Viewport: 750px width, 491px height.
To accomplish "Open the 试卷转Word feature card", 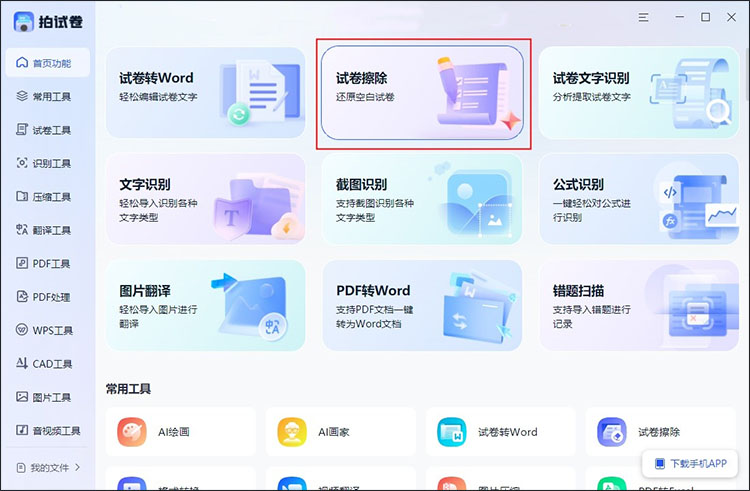I will (x=205, y=93).
